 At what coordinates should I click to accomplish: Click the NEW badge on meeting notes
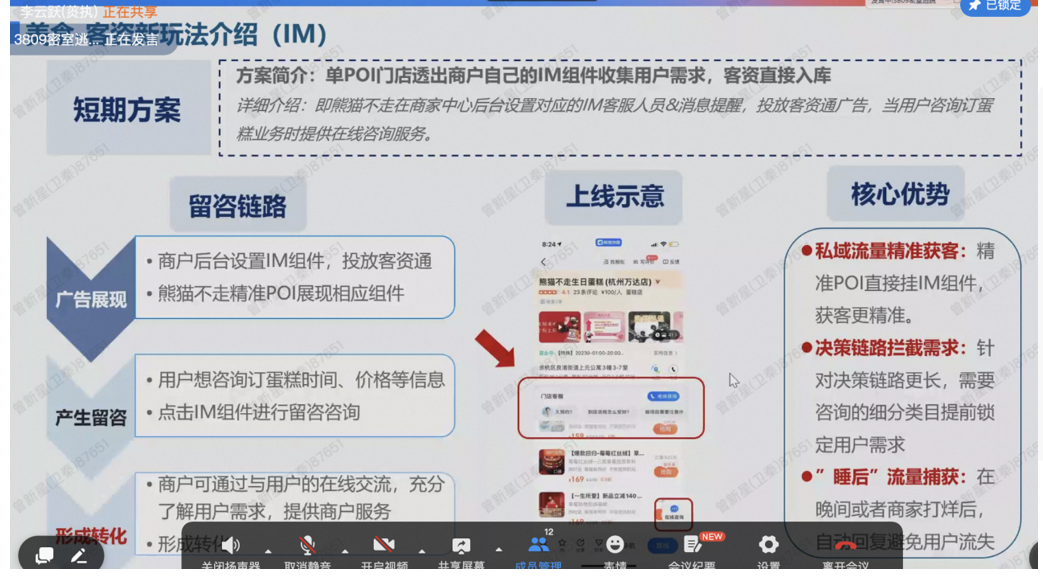click(x=712, y=537)
